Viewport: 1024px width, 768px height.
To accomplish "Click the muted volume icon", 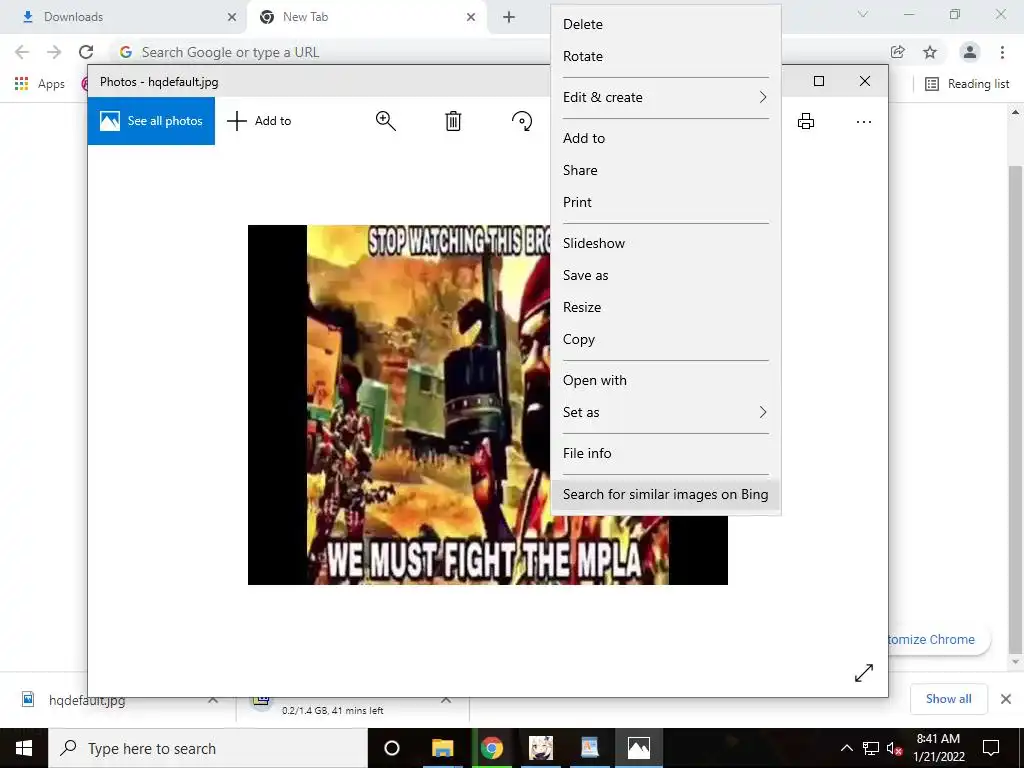I will click(894, 748).
